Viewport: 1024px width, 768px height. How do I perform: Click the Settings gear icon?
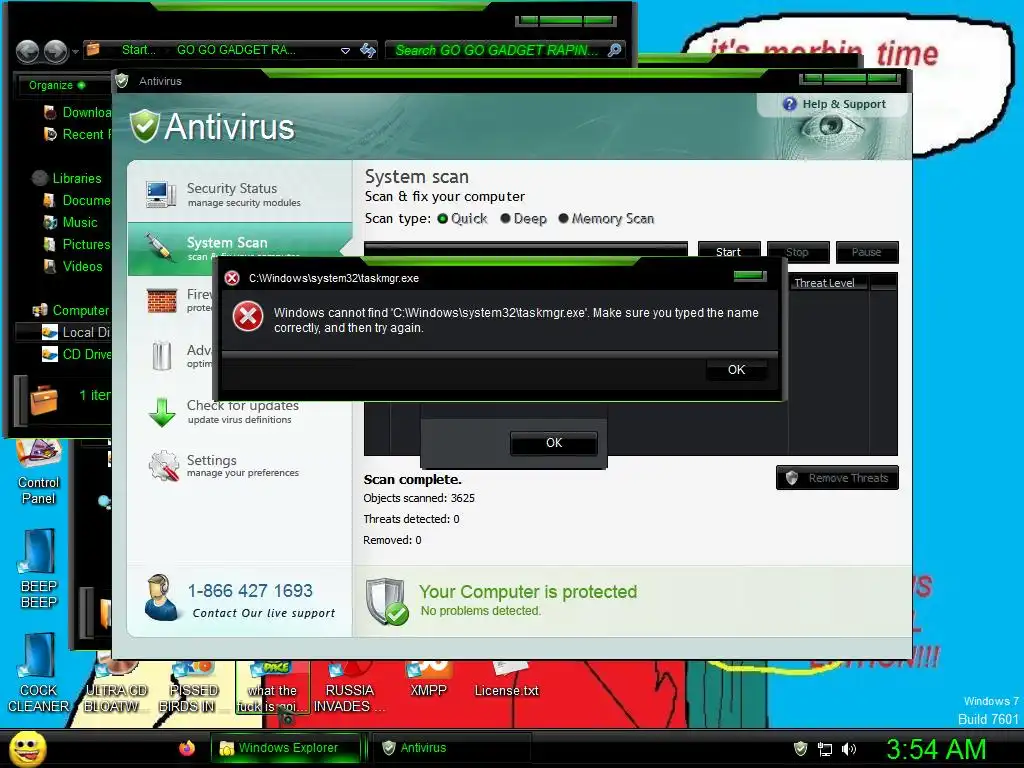coord(163,466)
